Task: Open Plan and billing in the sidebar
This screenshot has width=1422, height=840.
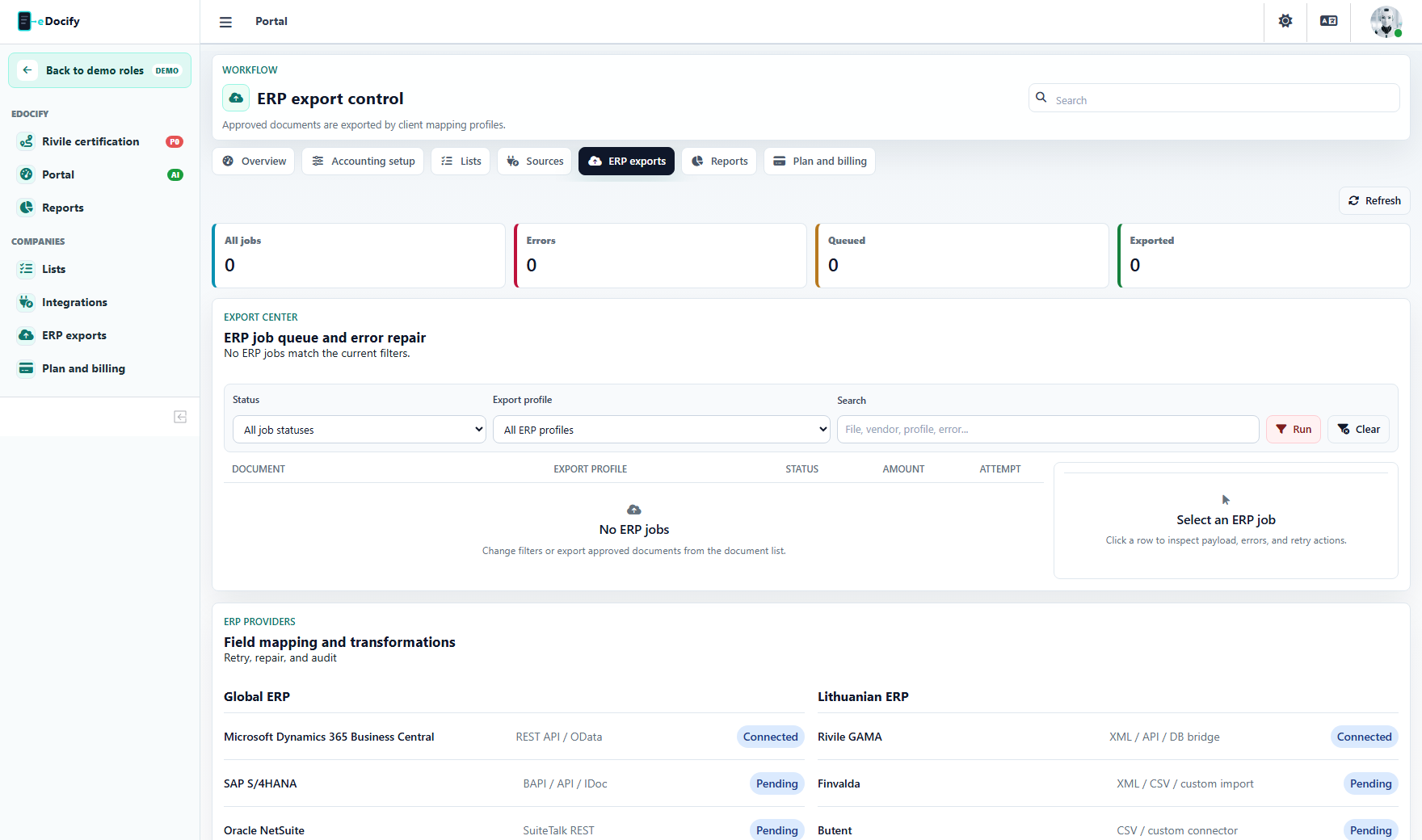Action: [x=100, y=368]
